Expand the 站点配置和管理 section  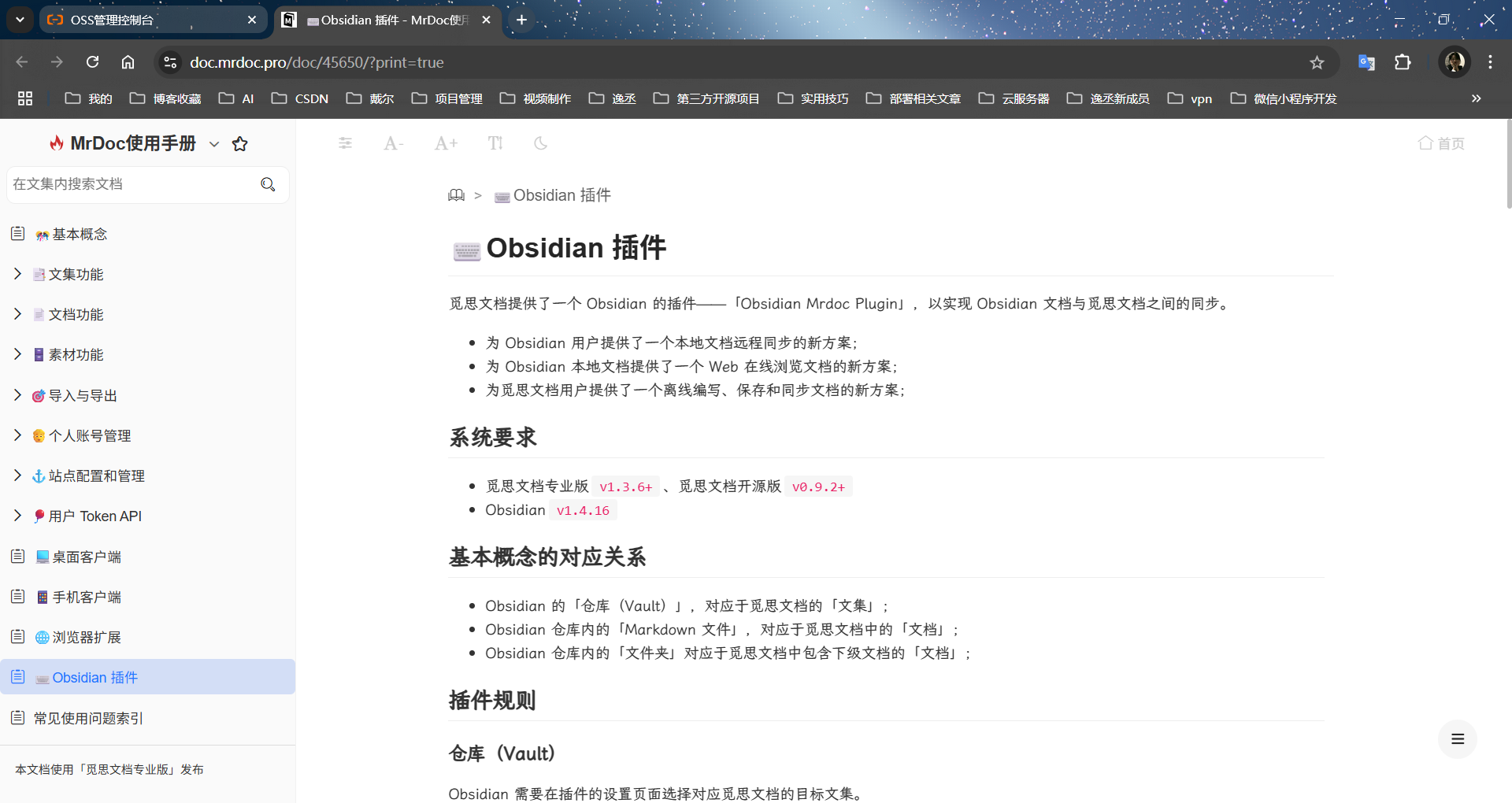[18, 476]
